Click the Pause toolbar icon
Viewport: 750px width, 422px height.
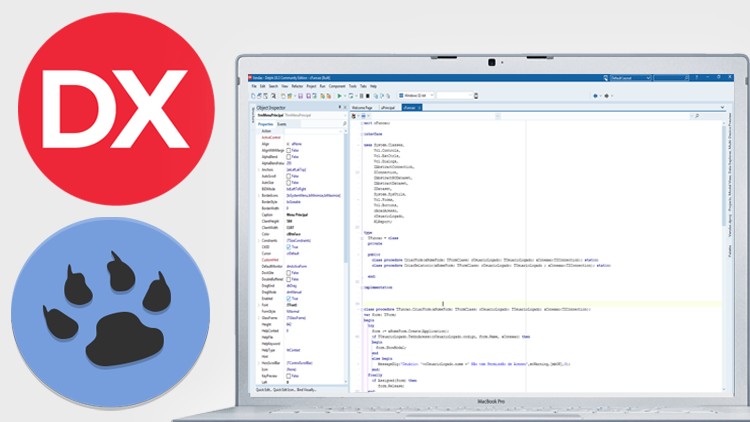click(x=361, y=96)
